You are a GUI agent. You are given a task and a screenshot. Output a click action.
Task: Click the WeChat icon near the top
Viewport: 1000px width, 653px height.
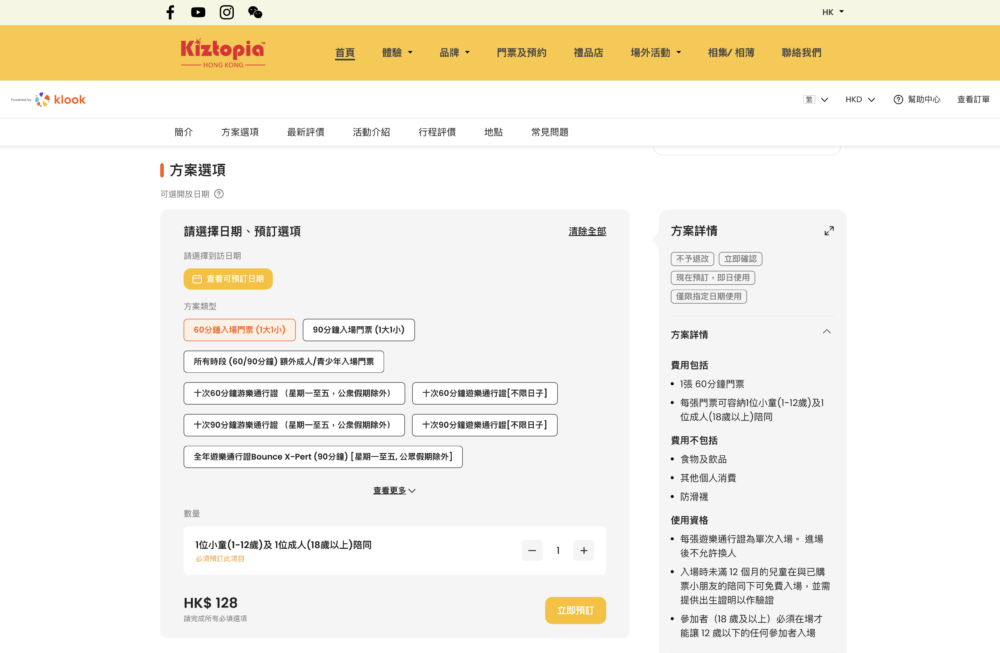255,12
